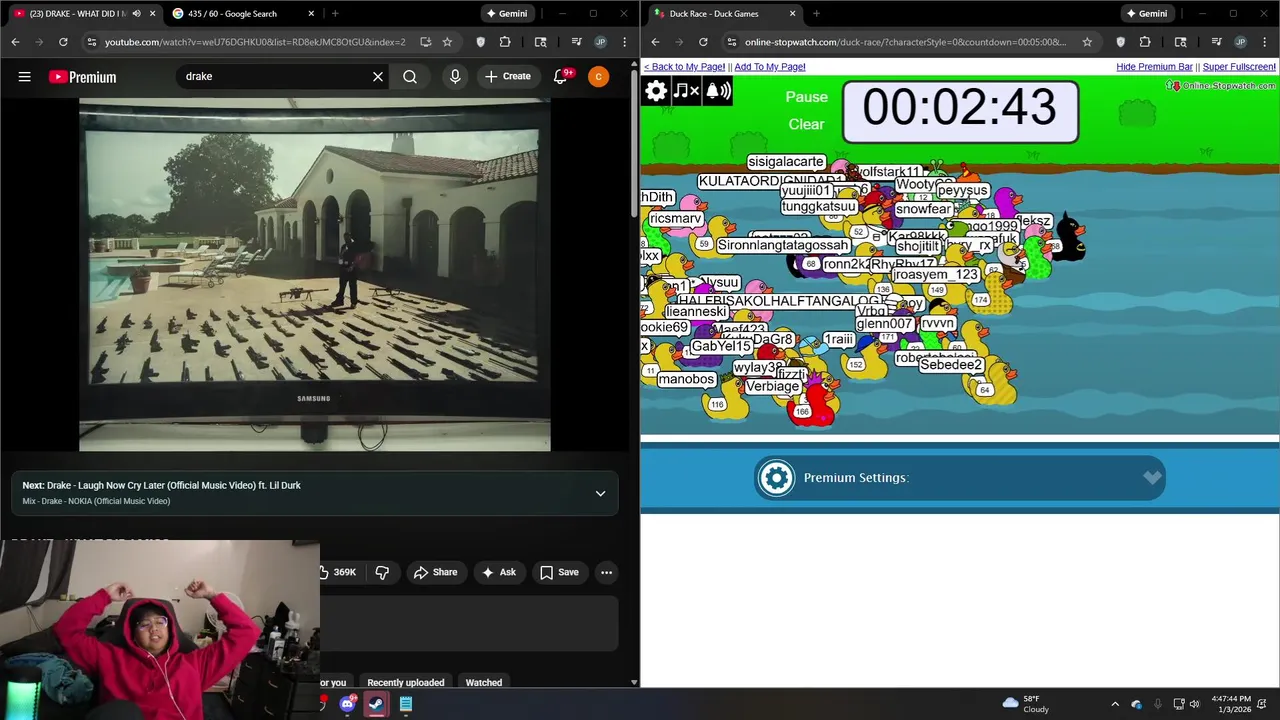Open Steam from the taskbar
This screenshot has width=1280, height=720.
(x=376, y=704)
